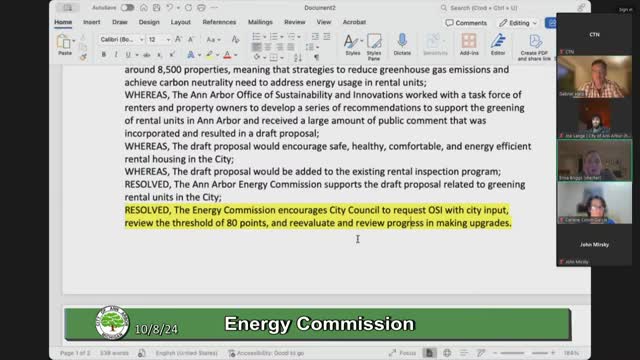The image size is (640, 360).
Task: Click the Accessibility: Good to go status
Action: (x=266, y=353)
